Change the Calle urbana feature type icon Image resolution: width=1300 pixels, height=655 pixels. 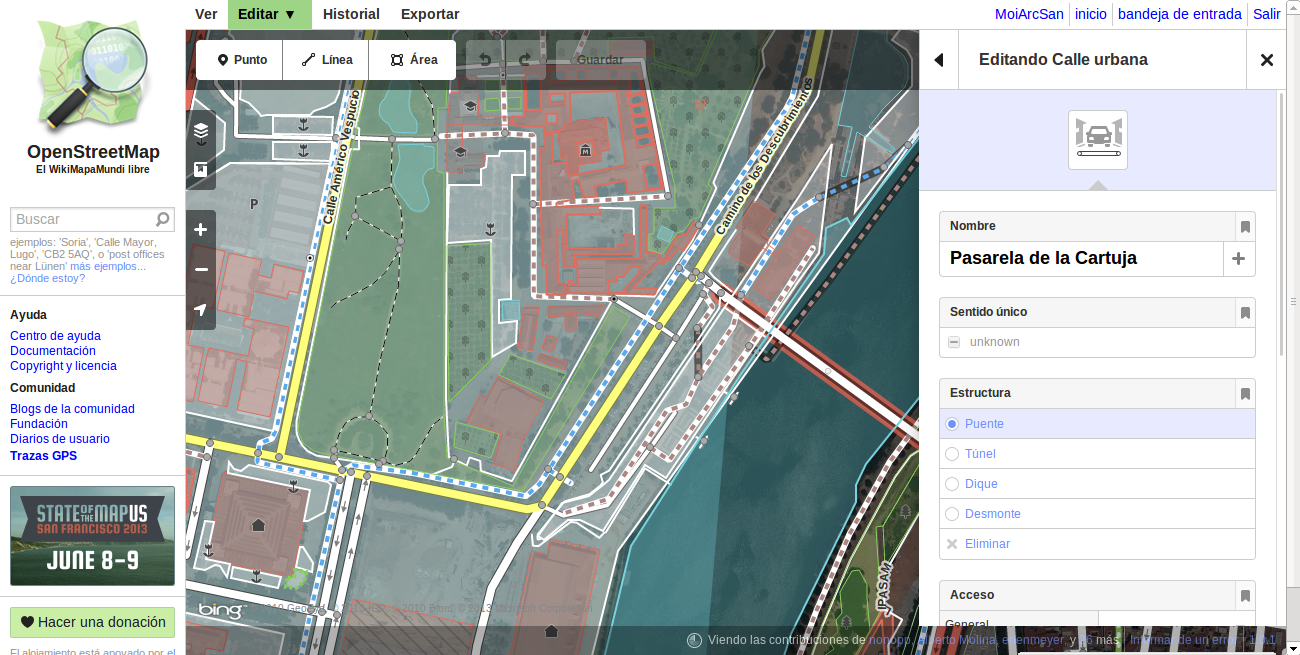click(1098, 140)
